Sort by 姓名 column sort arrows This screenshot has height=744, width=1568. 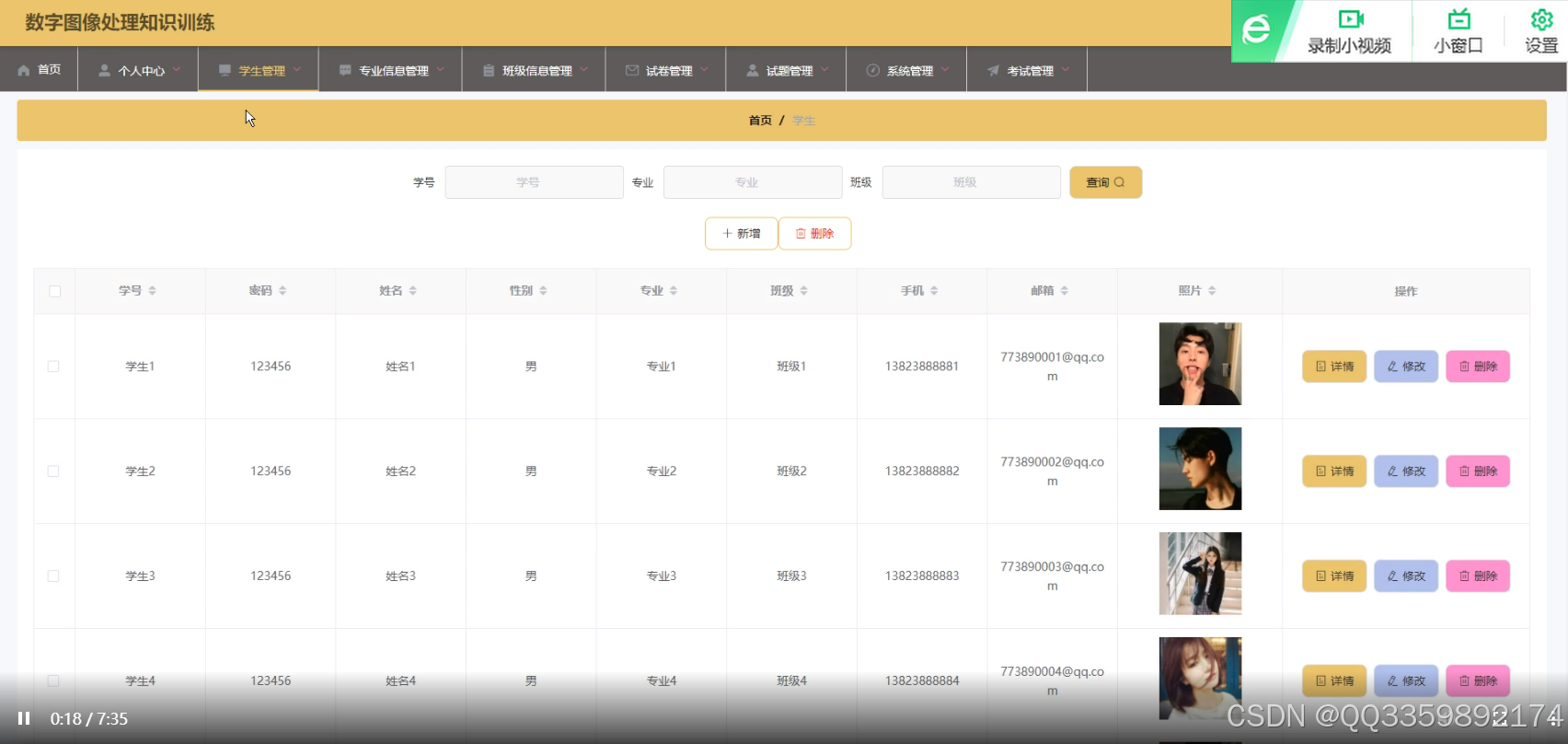tap(413, 290)
